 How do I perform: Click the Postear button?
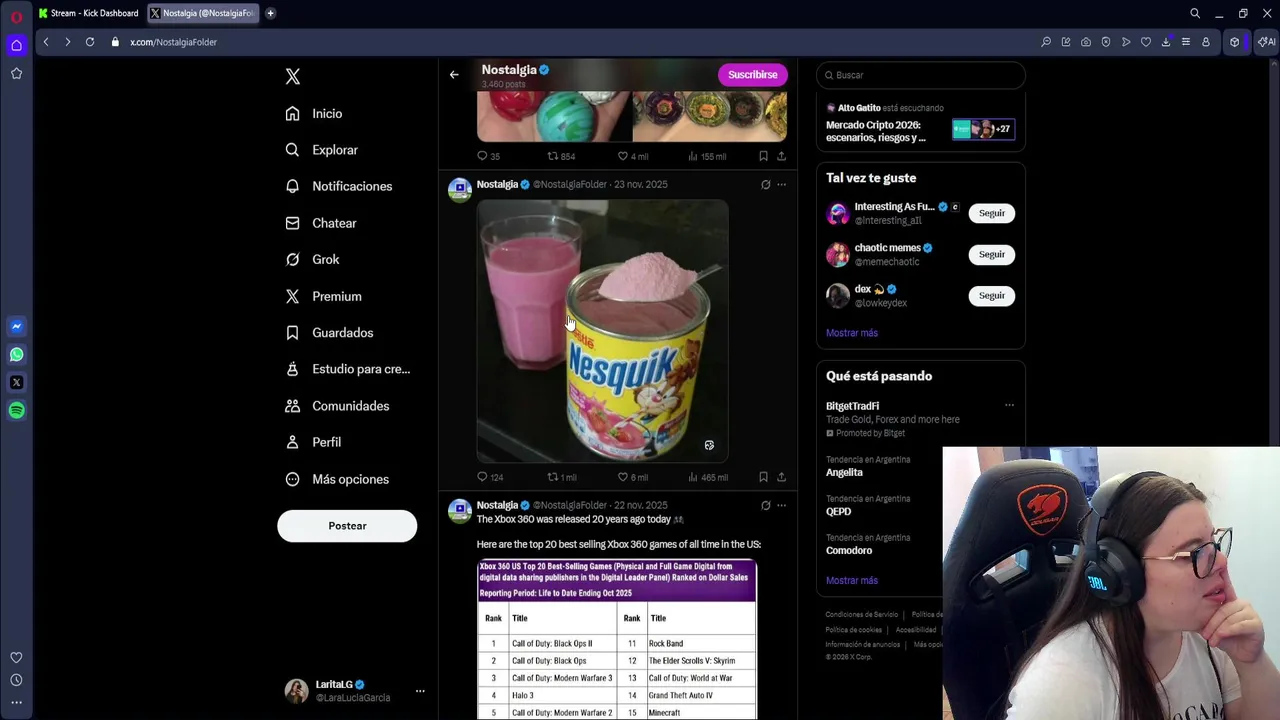pyautogui.click(x=347, y=526)
